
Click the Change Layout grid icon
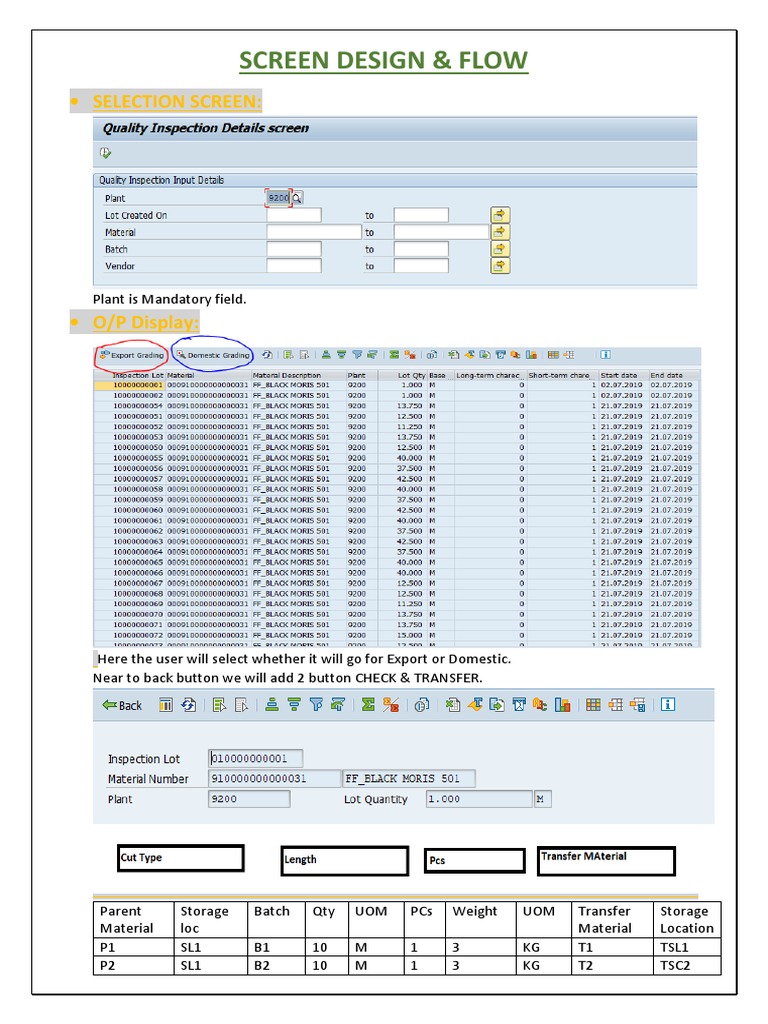pos(593,705)
